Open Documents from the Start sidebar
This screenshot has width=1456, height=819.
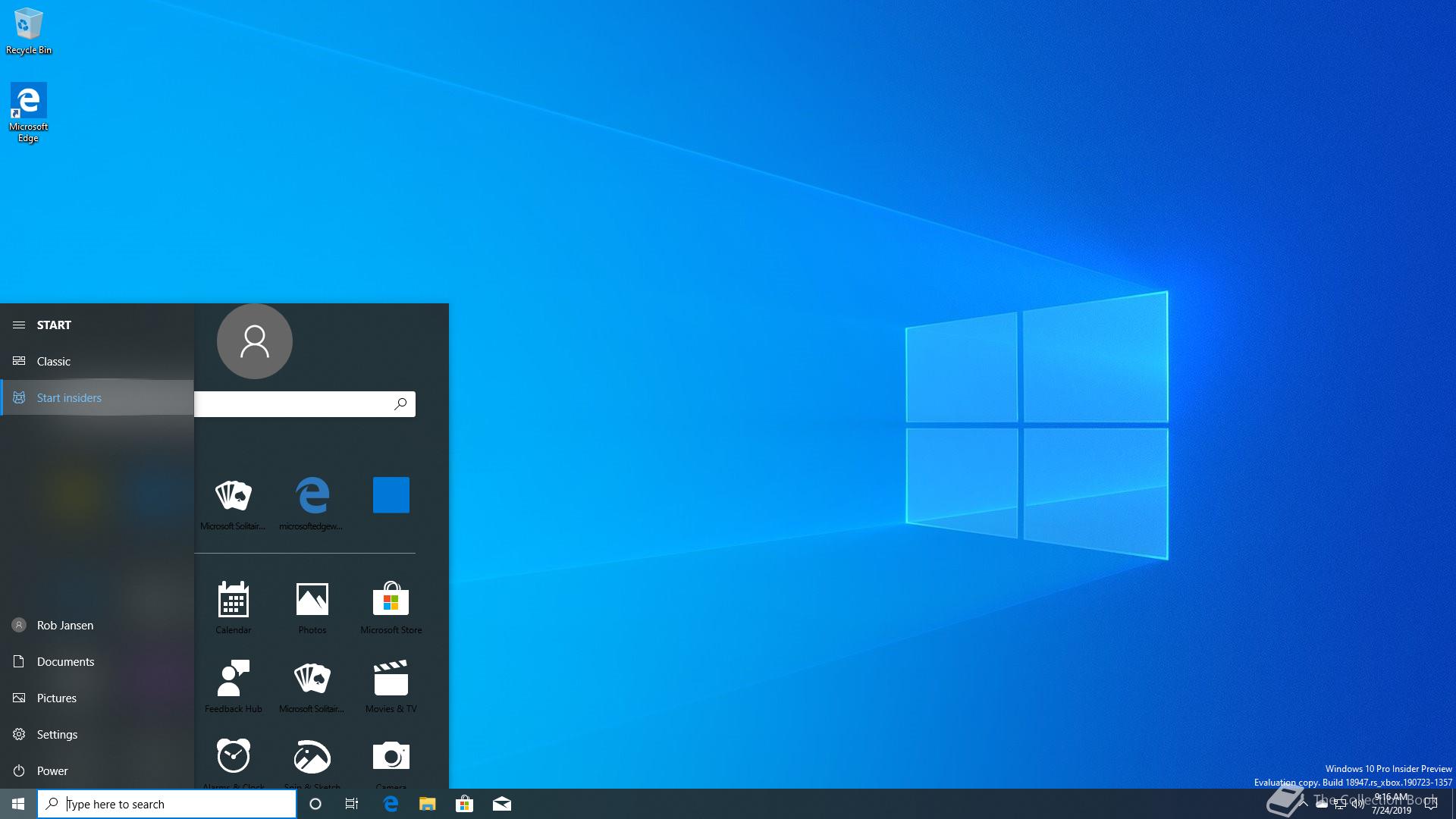[97, 661]
